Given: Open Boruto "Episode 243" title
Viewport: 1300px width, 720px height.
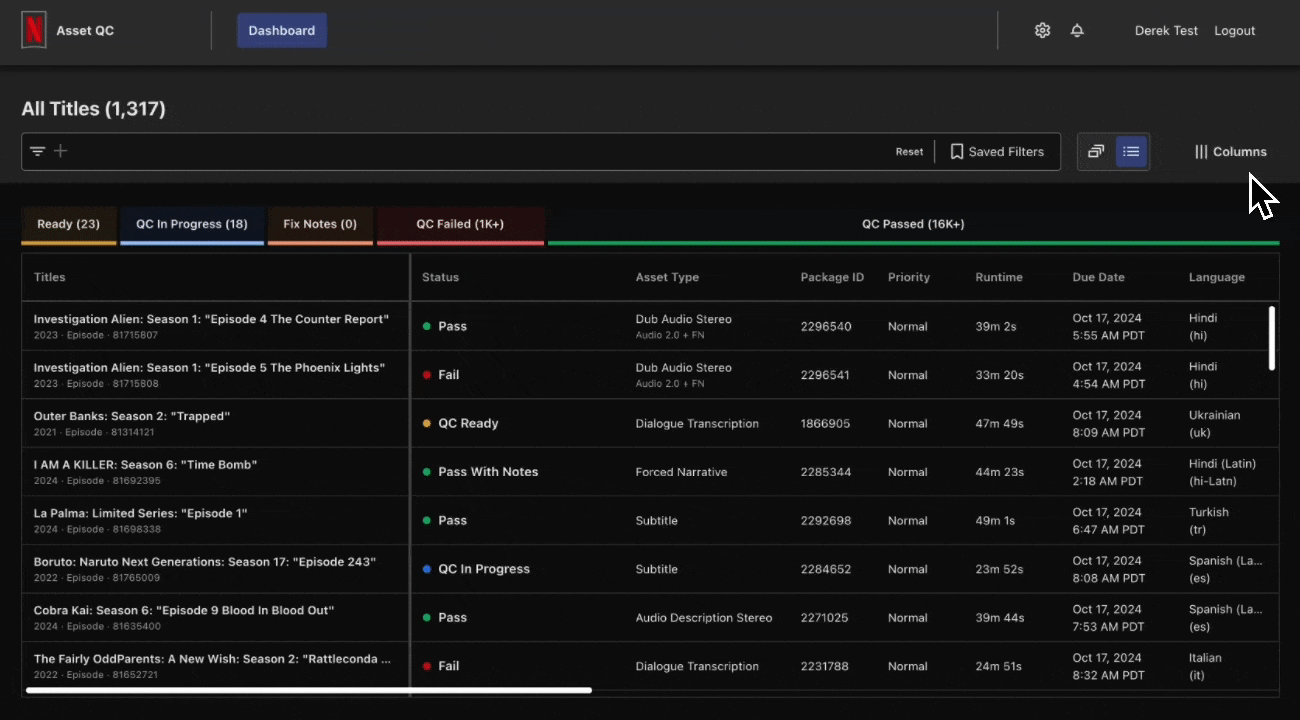Looking at the screenshot, I should [x=204, y=562].
